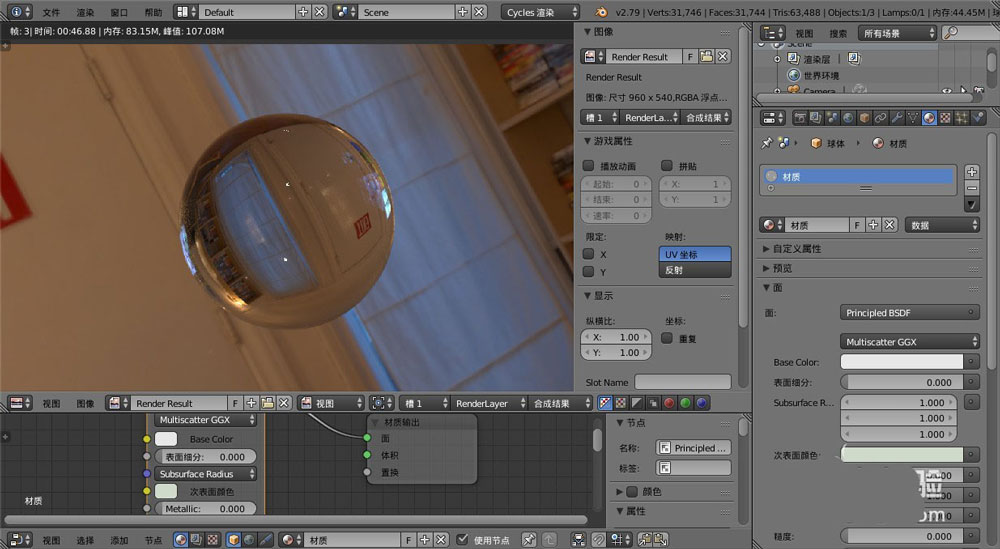
Task: Open the Scene properties tab
Action: (x=832, y=118)
